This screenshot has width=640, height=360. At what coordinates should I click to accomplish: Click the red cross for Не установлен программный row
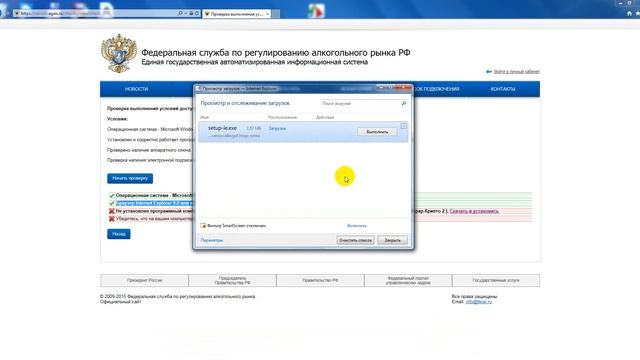111,211
